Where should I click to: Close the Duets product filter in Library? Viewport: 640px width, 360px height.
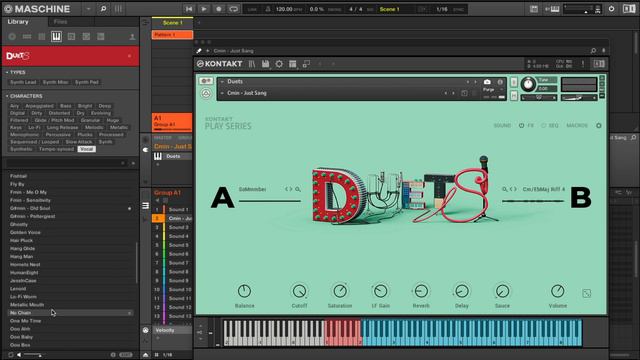point(130,56)
